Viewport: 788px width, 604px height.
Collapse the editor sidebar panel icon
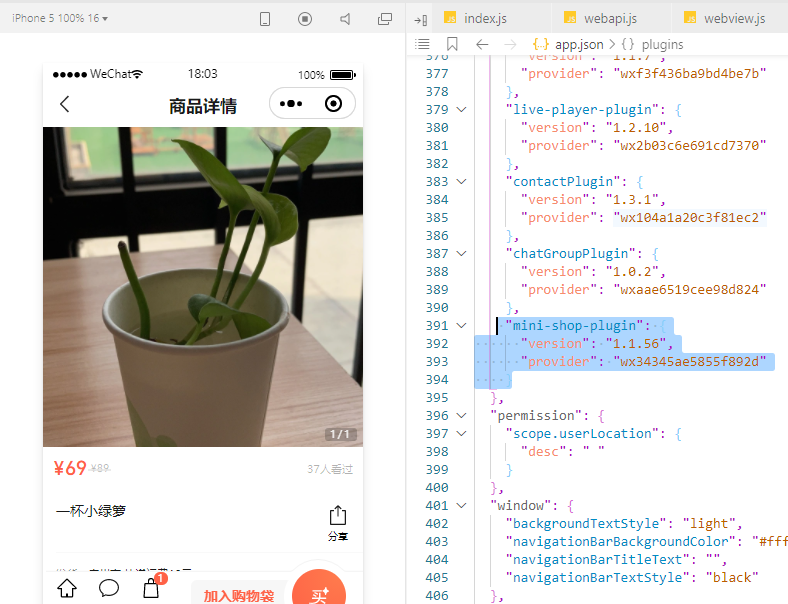coord(421,20)
